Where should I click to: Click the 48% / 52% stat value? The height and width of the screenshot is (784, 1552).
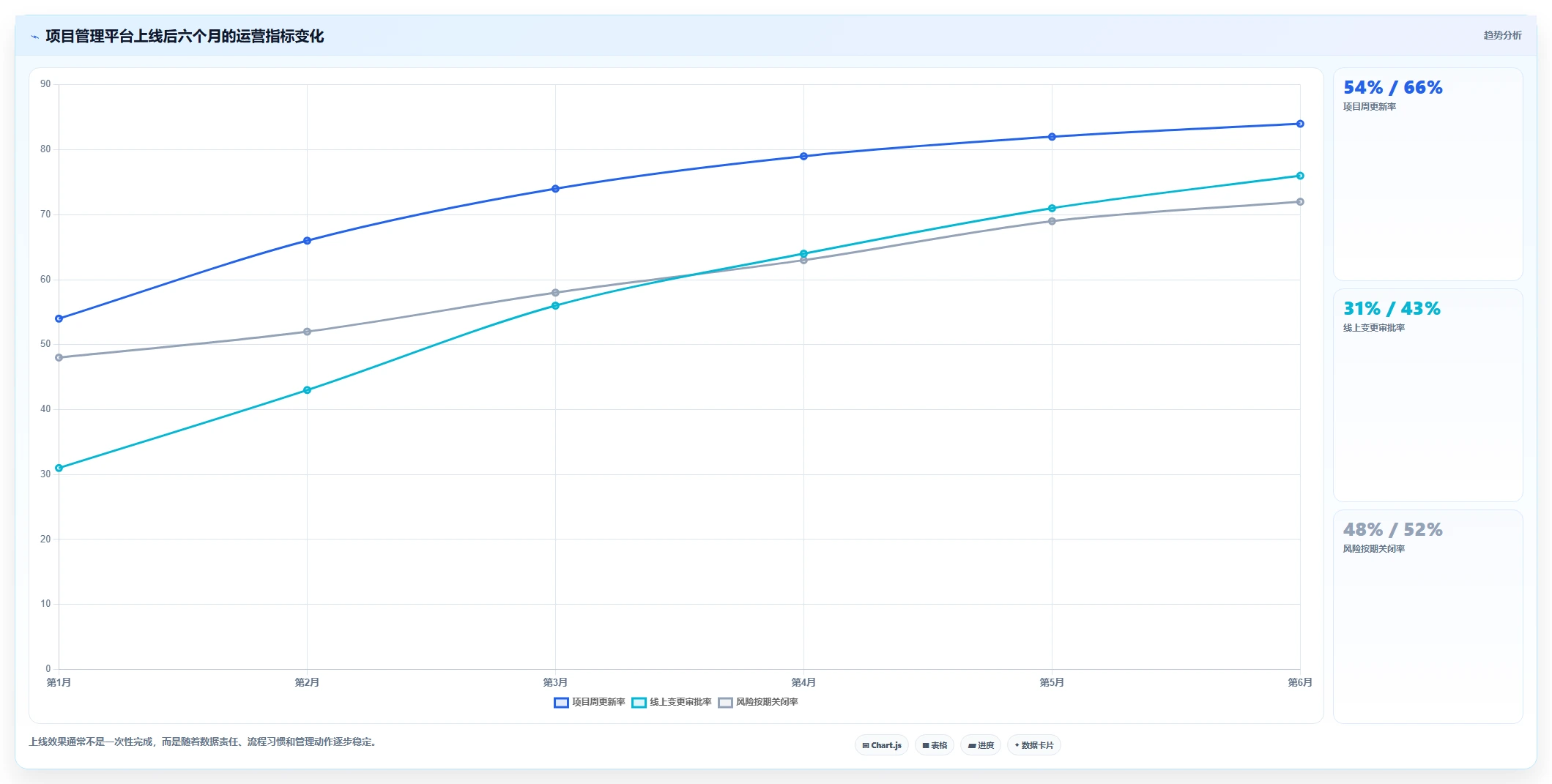point(1392,530)
